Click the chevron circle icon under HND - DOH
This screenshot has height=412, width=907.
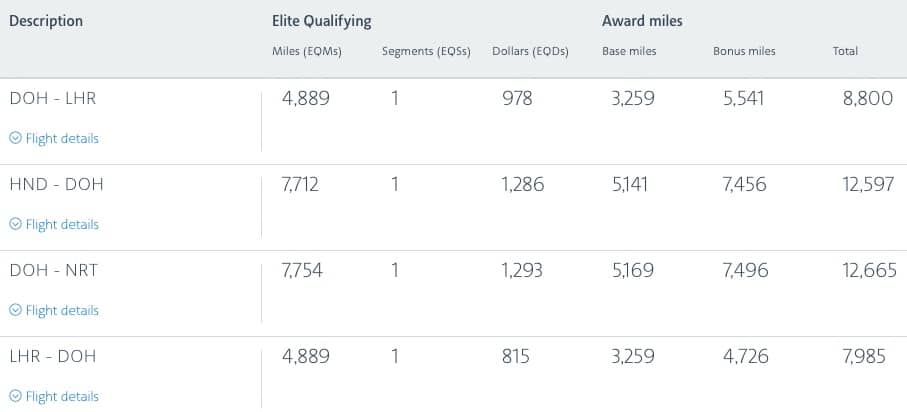pyautogui.click(x=16, y=224)
